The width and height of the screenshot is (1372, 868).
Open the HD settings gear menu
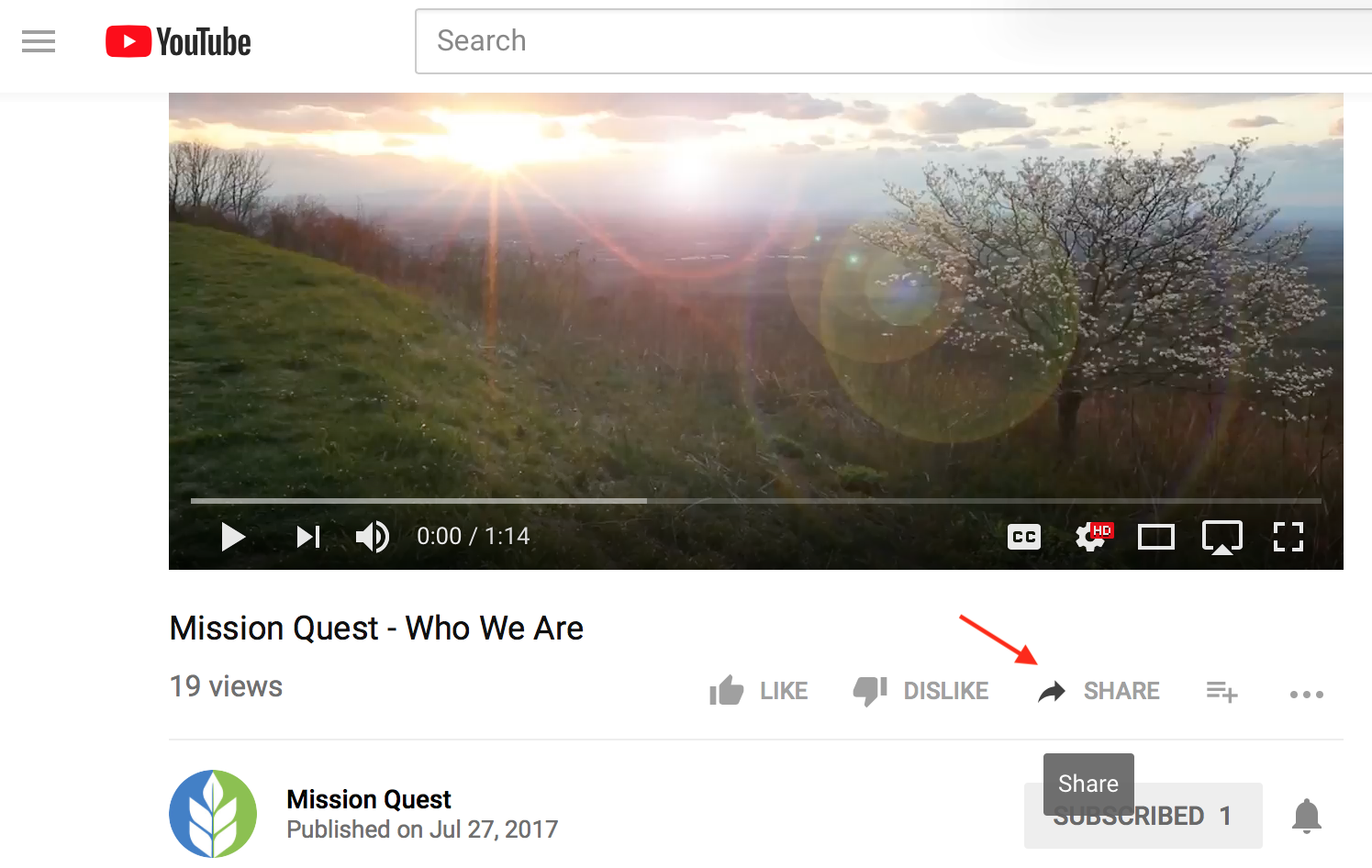[1092, 537]
